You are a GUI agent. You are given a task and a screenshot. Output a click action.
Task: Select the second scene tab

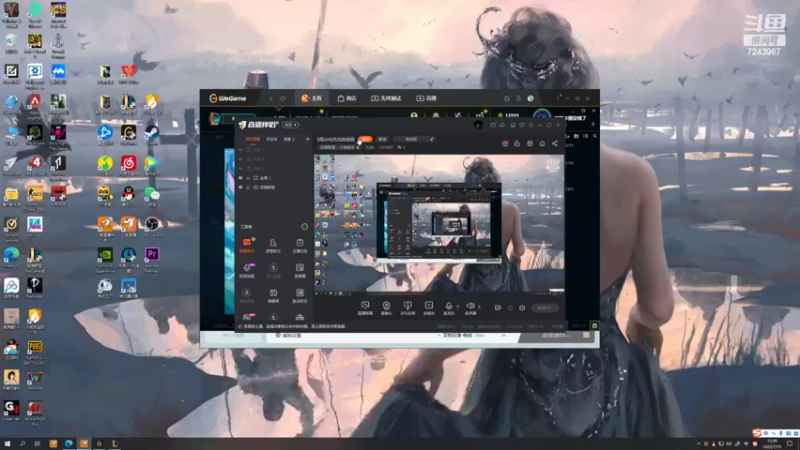tap(271, 139)
